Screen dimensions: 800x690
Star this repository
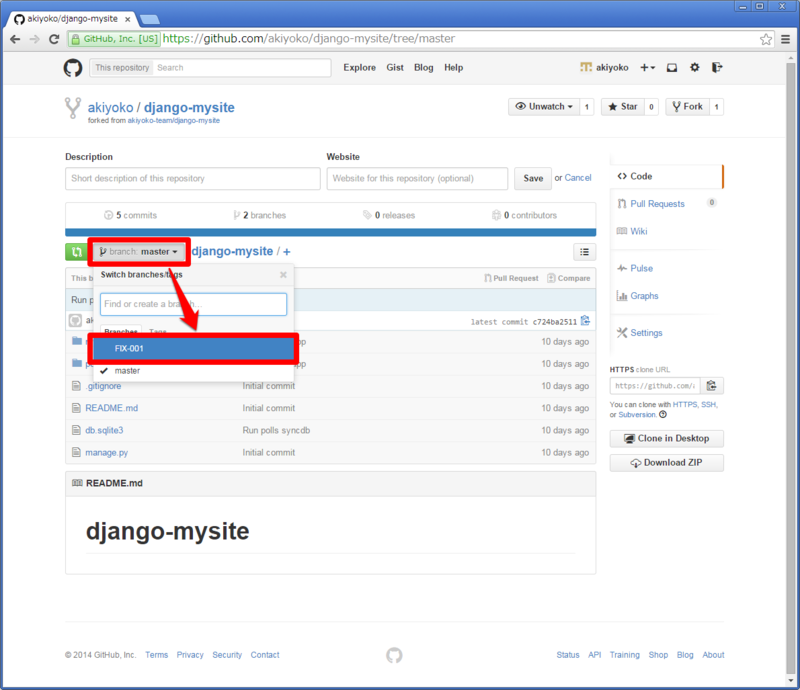pyautogui.click(x=623, y=107)
